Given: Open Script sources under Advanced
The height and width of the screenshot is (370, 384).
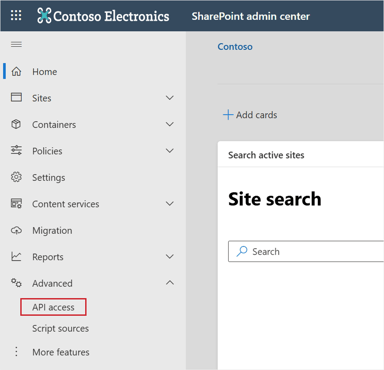Looking at the screenshot, I should coord(61,328).
